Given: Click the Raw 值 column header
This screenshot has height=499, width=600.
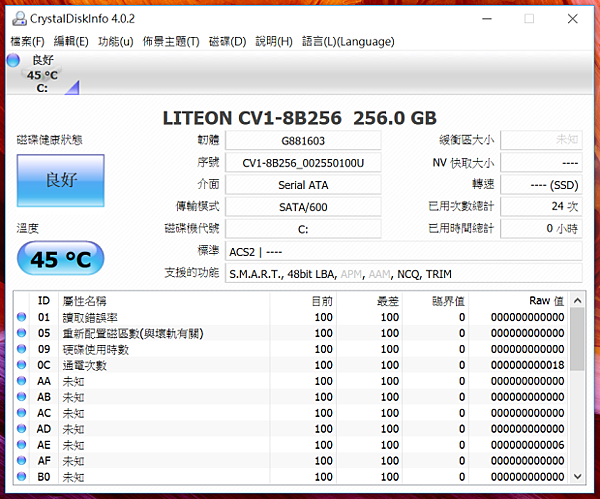Looking at the screenshot, I should 519,301.
